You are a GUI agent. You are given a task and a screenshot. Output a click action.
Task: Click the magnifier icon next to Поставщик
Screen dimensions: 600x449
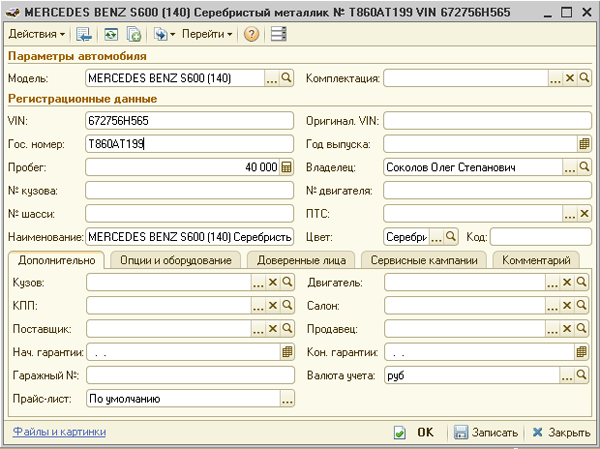[287, 329]
